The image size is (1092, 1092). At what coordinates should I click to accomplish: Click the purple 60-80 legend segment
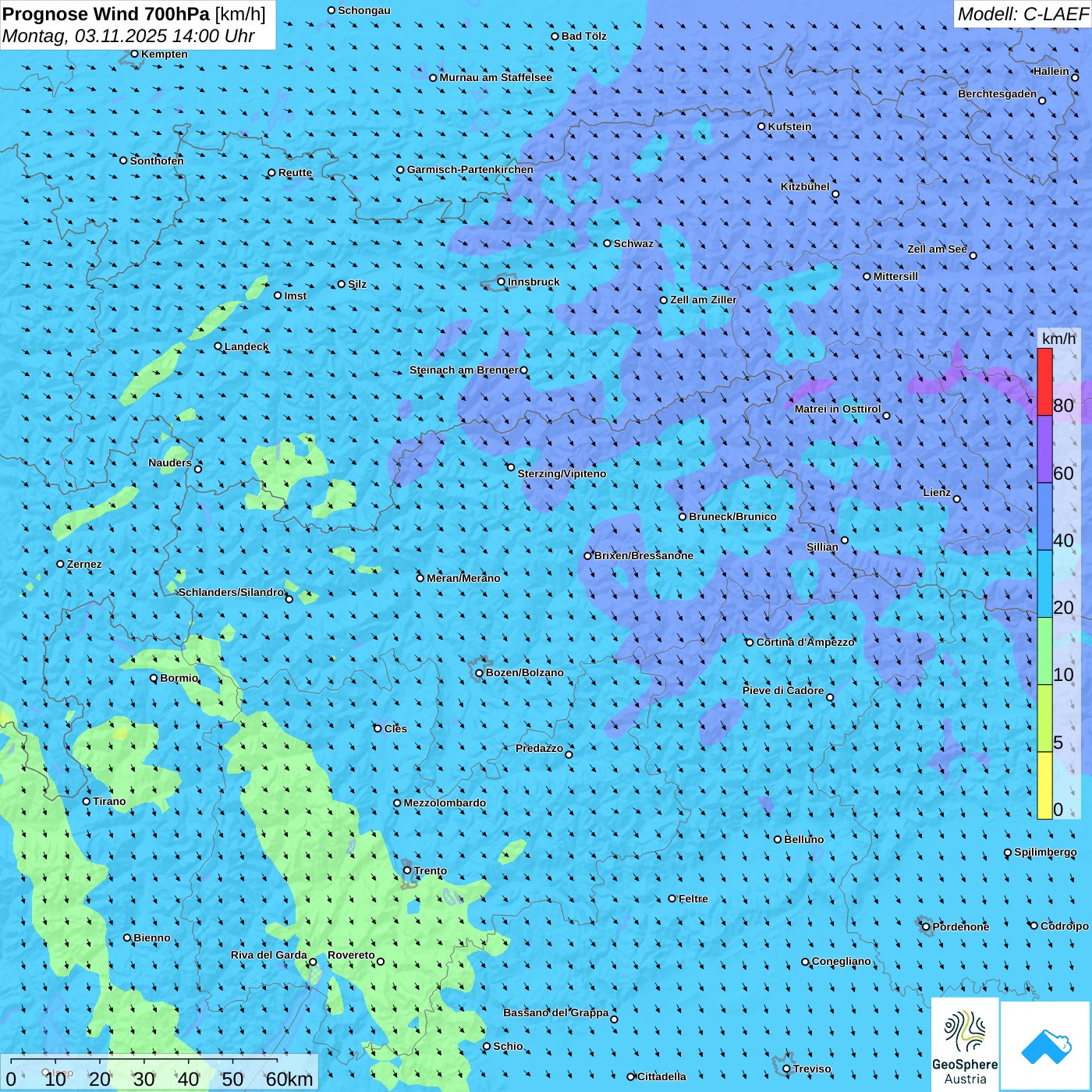(x=1044, y=449)
